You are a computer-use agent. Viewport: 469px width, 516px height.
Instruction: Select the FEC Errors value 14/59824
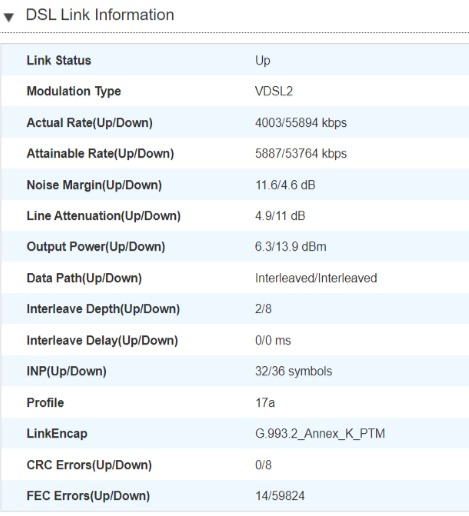point(280,496)
